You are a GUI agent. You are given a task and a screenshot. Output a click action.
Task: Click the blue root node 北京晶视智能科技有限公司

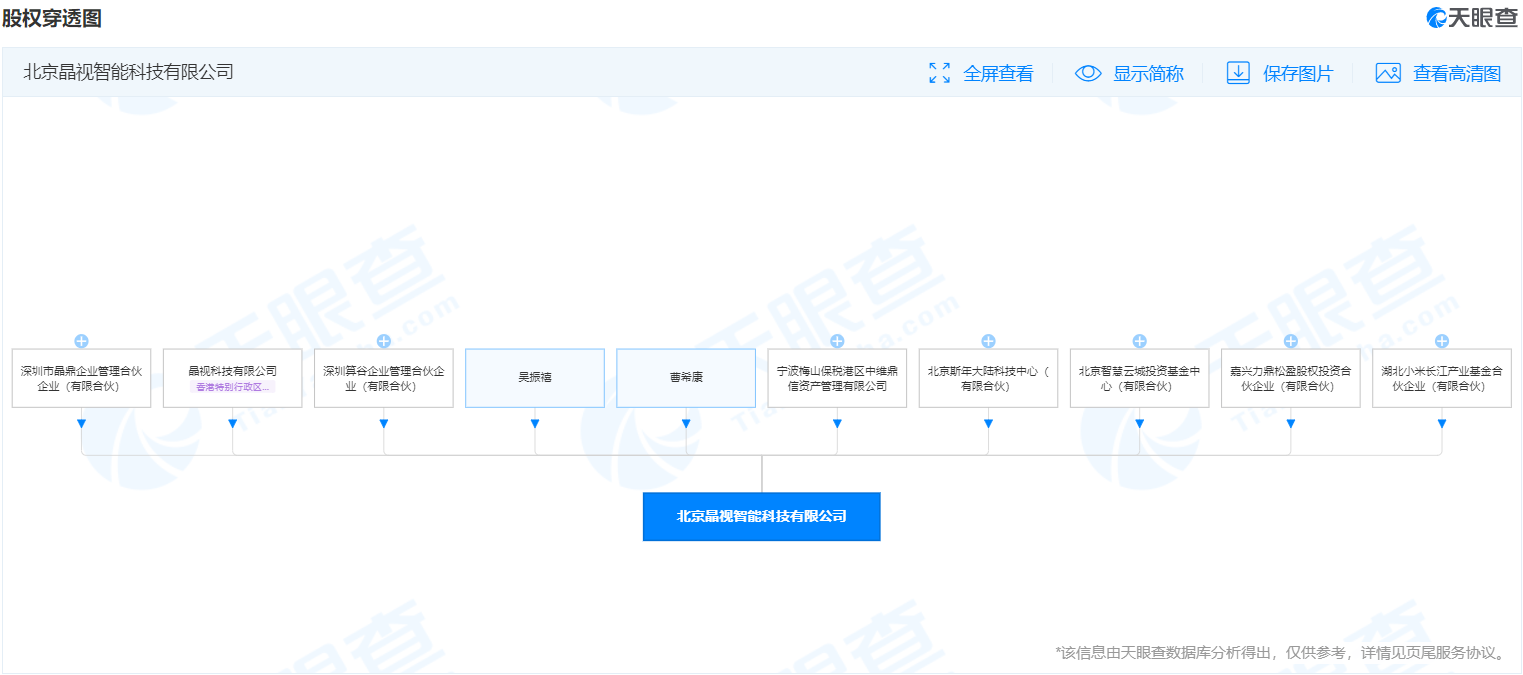(x=762, y=517)
